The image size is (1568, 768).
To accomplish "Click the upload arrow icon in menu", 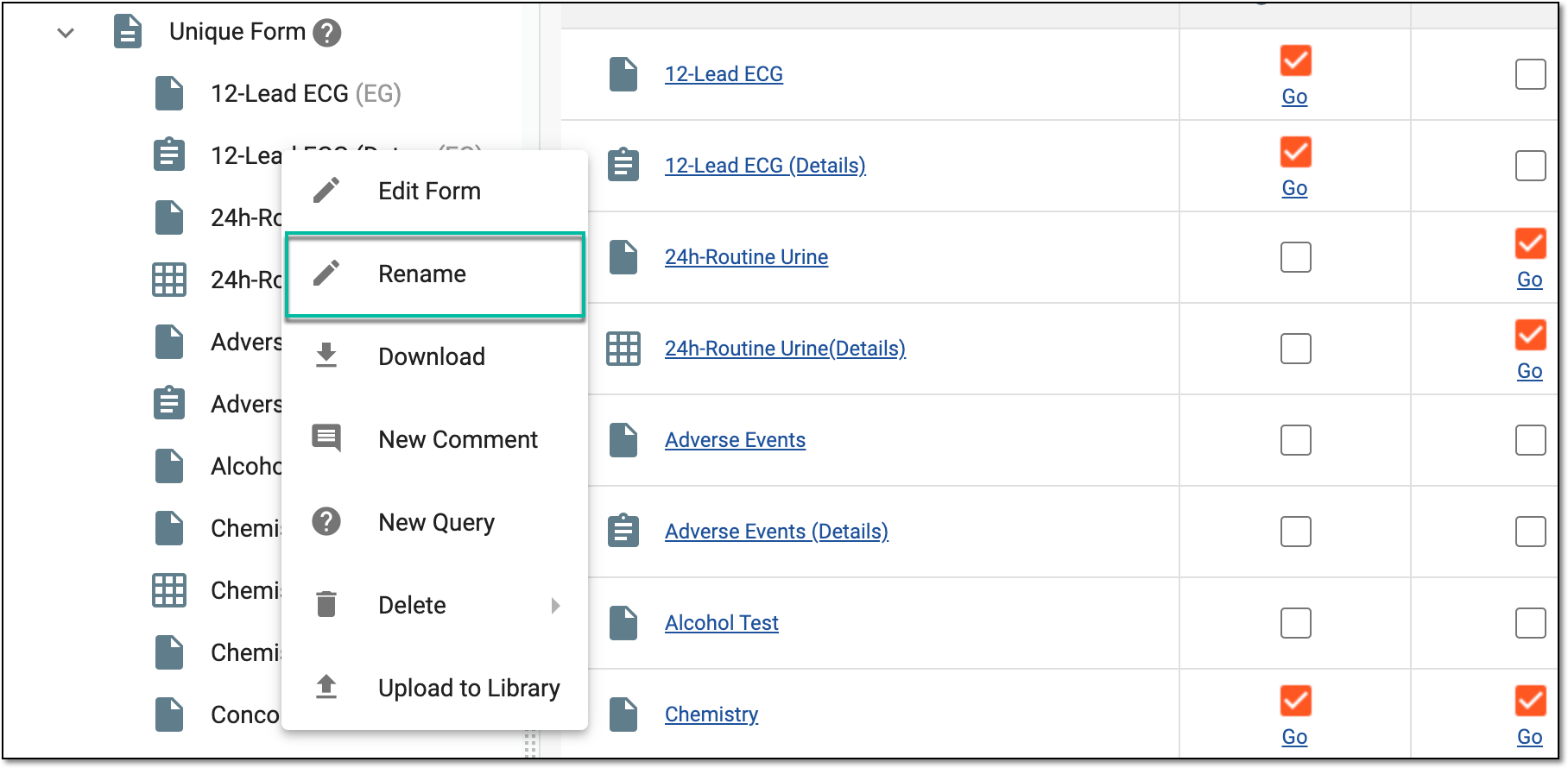I will click(326, 687).
